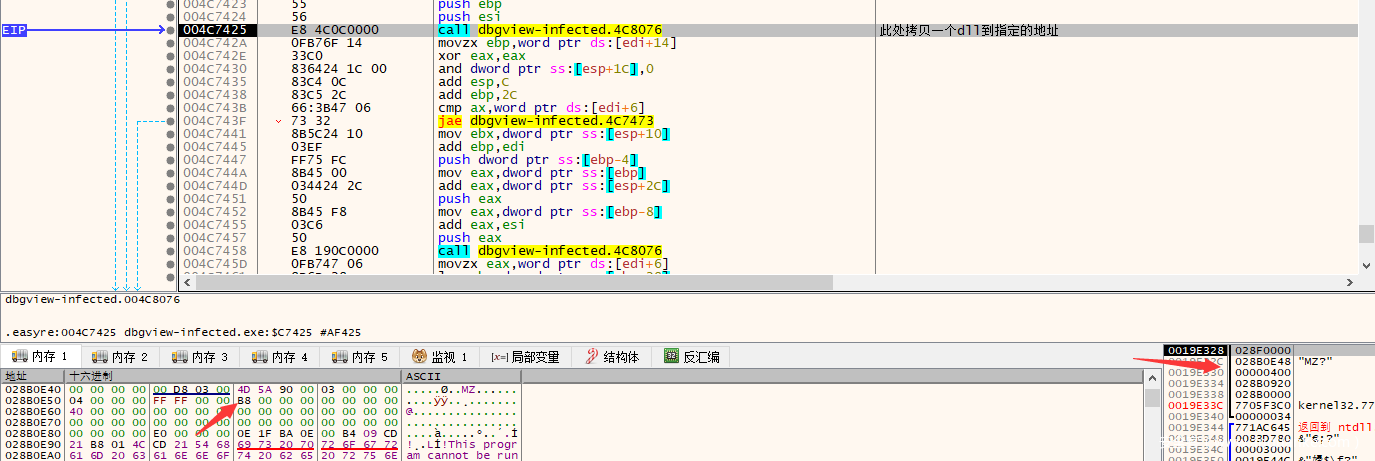Screen dimensions: 1375x461
Task: Open the 内存 2 dump tab
Action: click(x=121, y=357)
